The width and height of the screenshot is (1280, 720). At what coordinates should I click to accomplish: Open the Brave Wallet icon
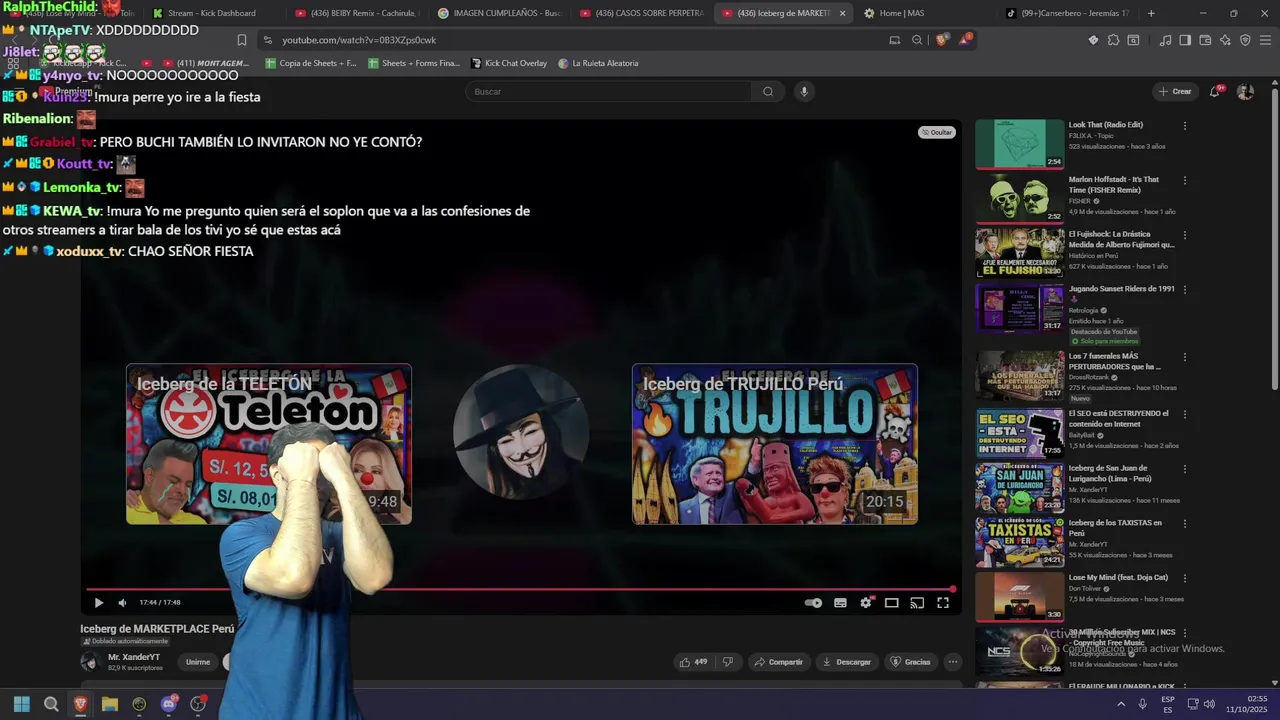[x=1205, y=40]
